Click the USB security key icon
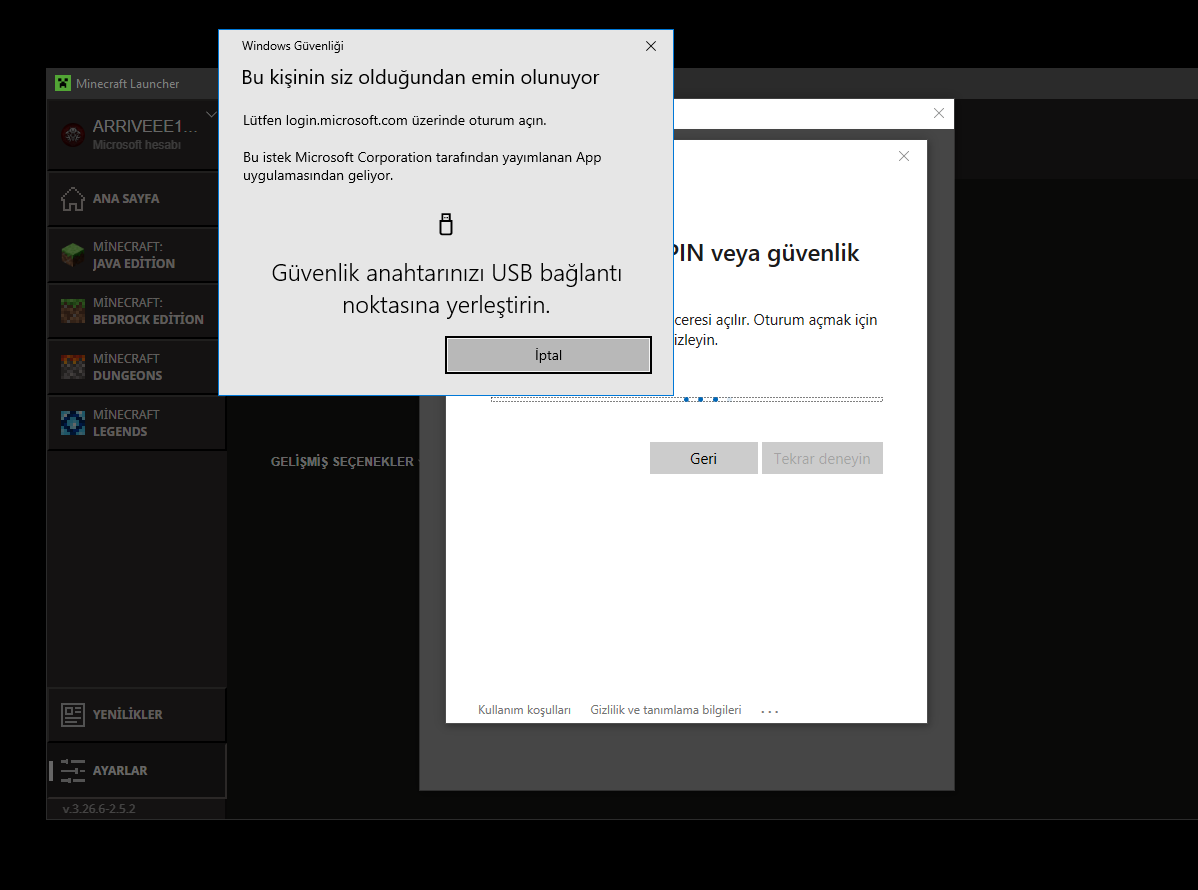This screenshot has width=1198, height=890. [446, 224]
